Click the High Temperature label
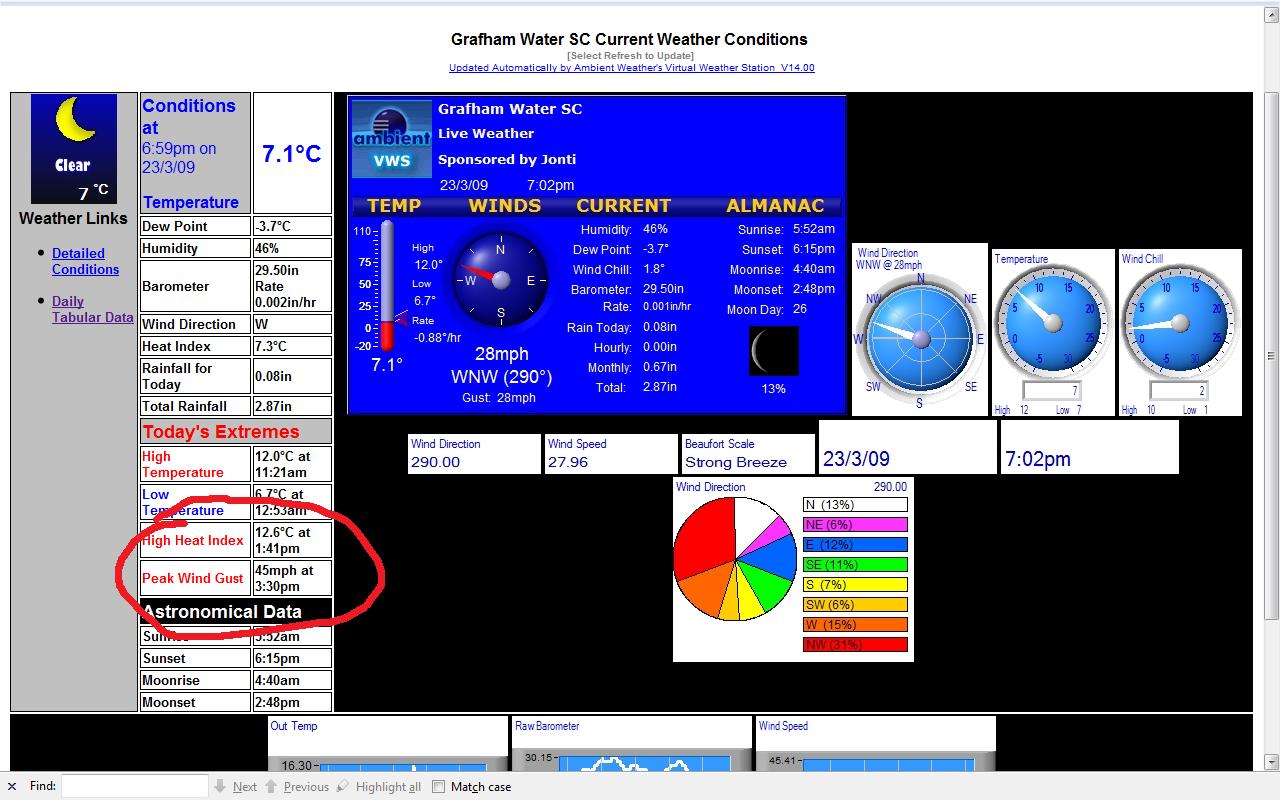This screenshot has width=1280, height=800. point(183,464)
